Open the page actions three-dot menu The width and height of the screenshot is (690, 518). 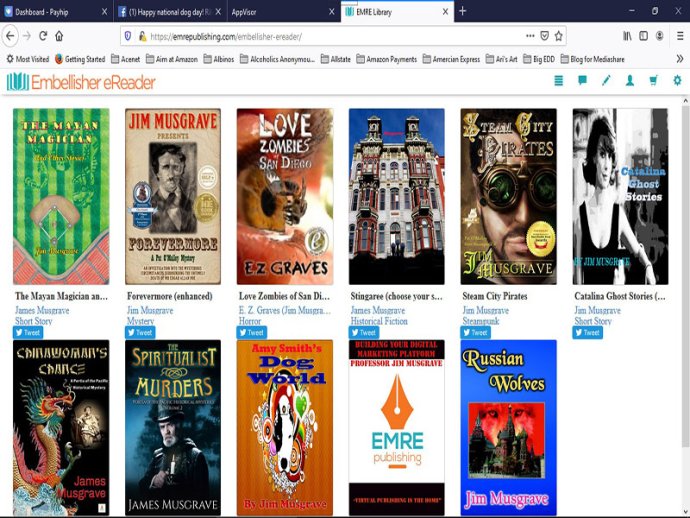click(x=530, y=36)
